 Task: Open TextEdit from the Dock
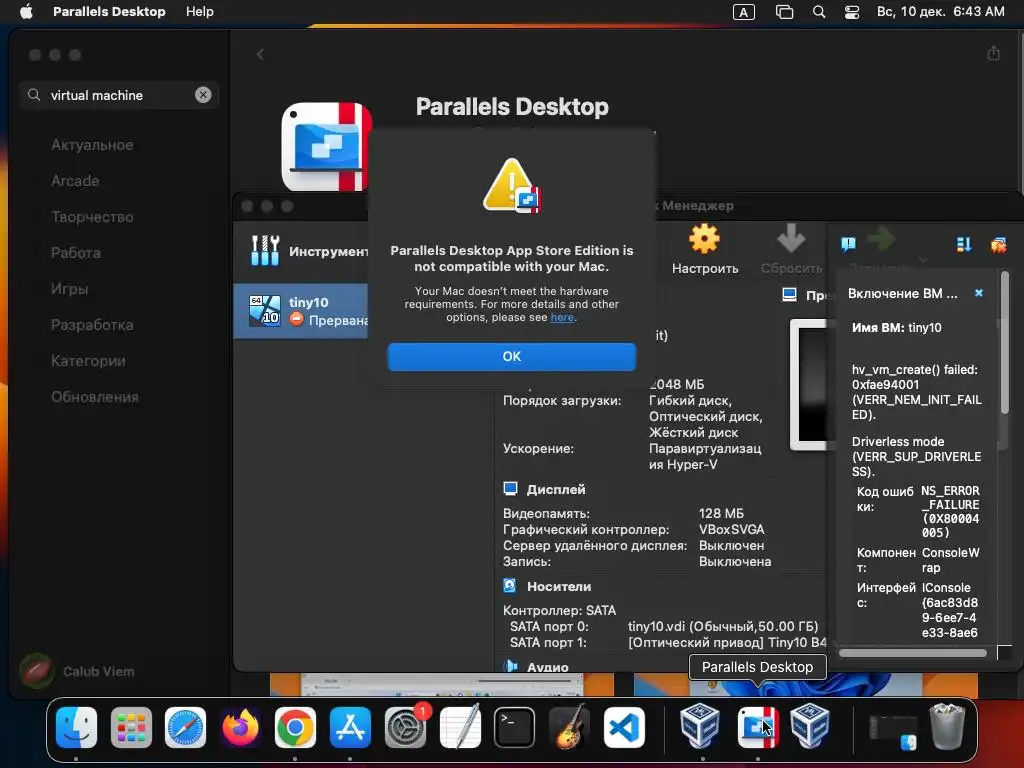(x=460, y=727)
